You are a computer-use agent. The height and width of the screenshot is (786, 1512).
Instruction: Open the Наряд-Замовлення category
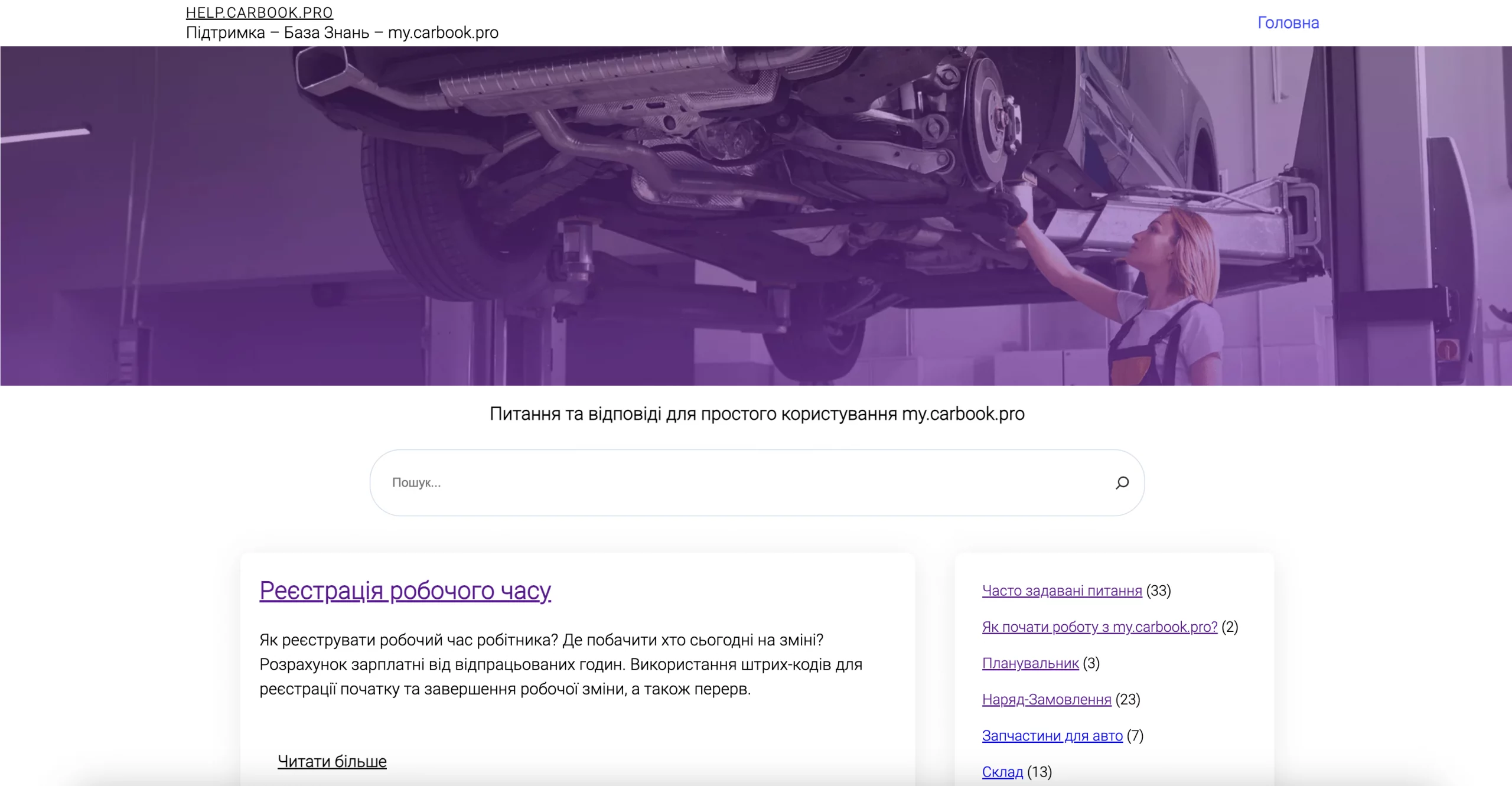point(1047,699)
